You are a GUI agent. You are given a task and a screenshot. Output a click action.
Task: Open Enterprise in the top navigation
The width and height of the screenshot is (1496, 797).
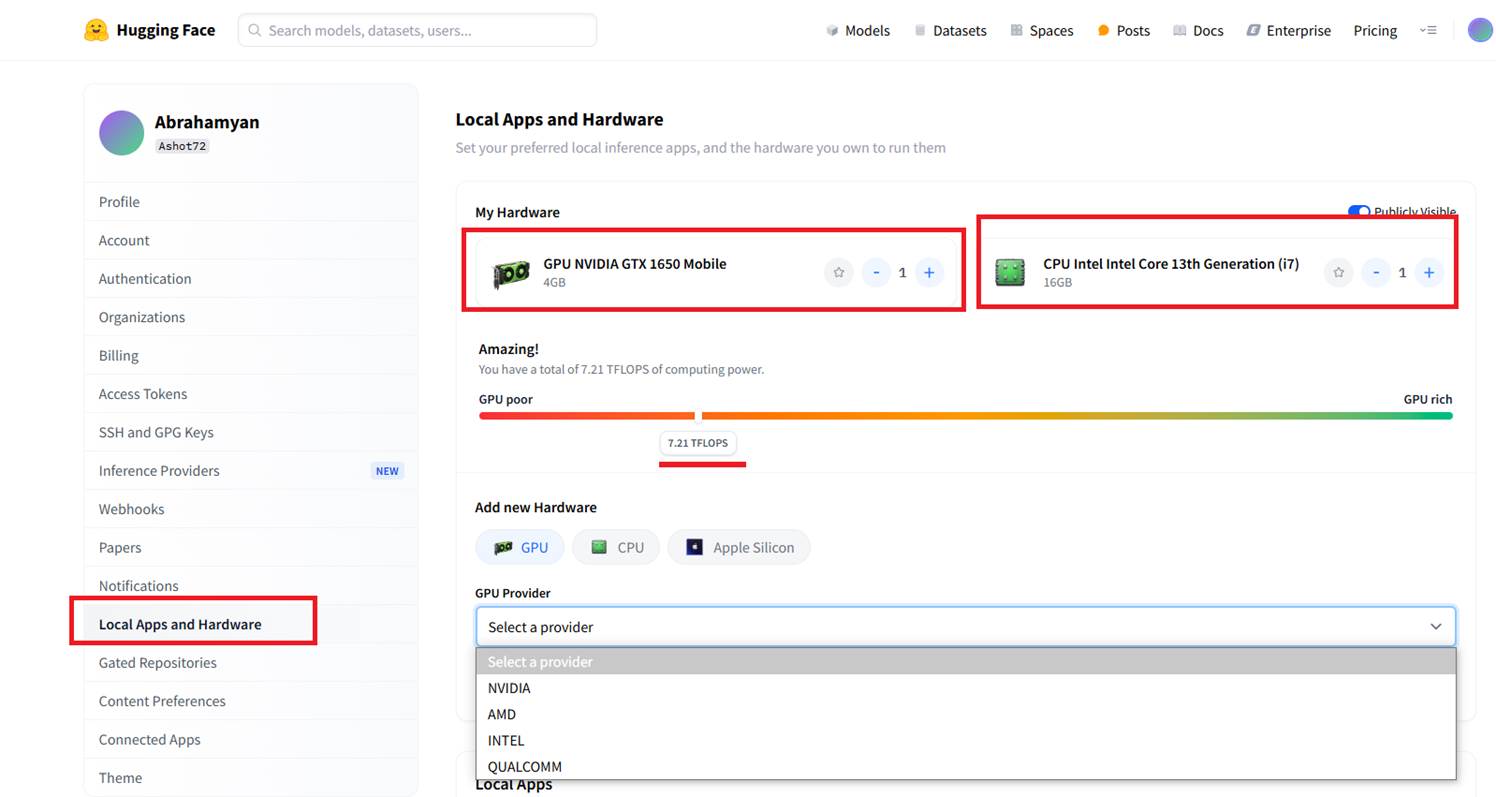point(1289,30)
